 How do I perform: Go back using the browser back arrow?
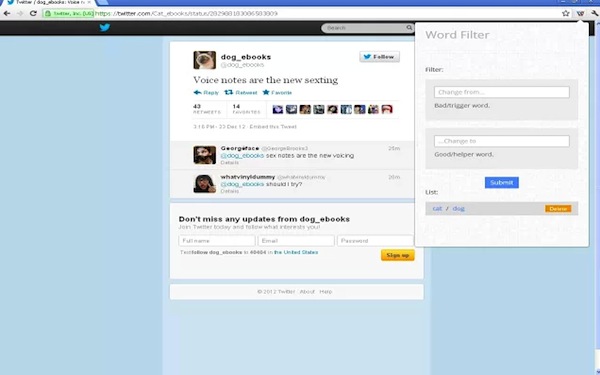(x=7, y=13)
